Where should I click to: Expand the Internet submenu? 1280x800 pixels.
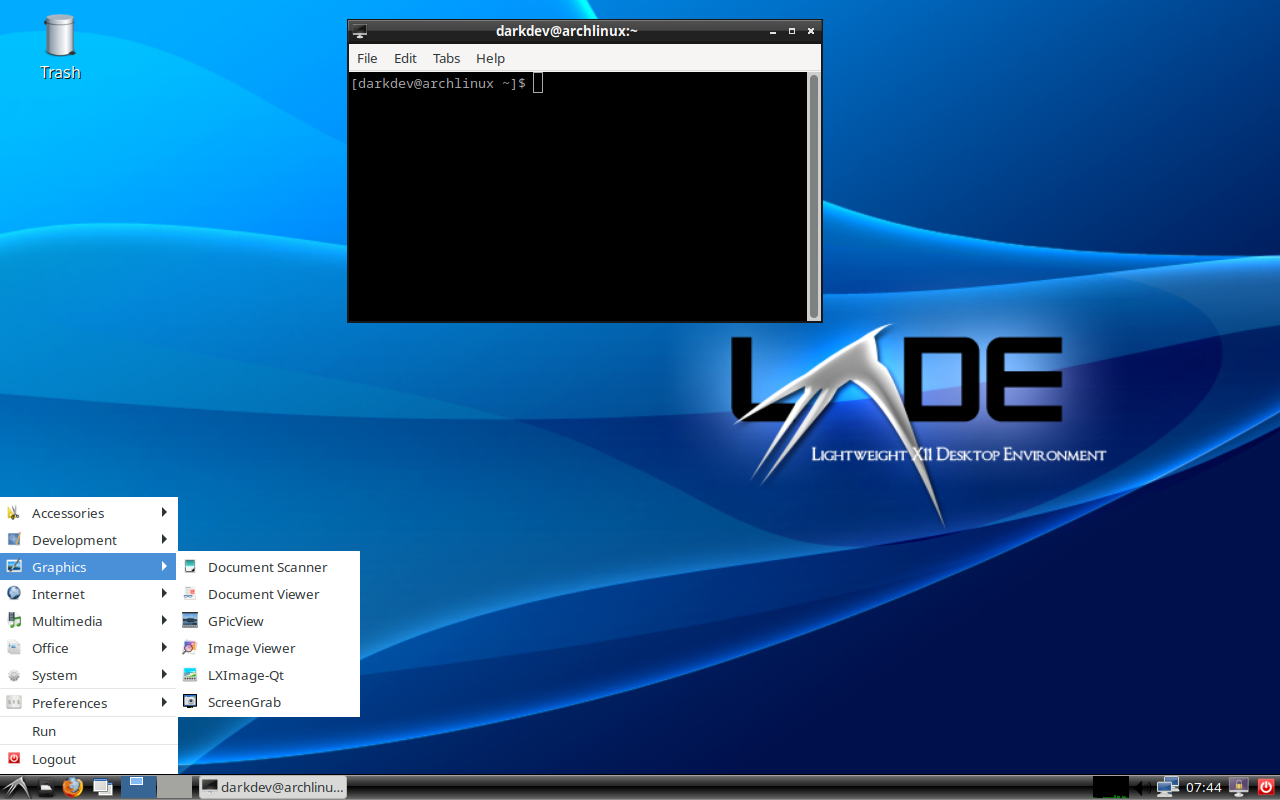[89, 594]
